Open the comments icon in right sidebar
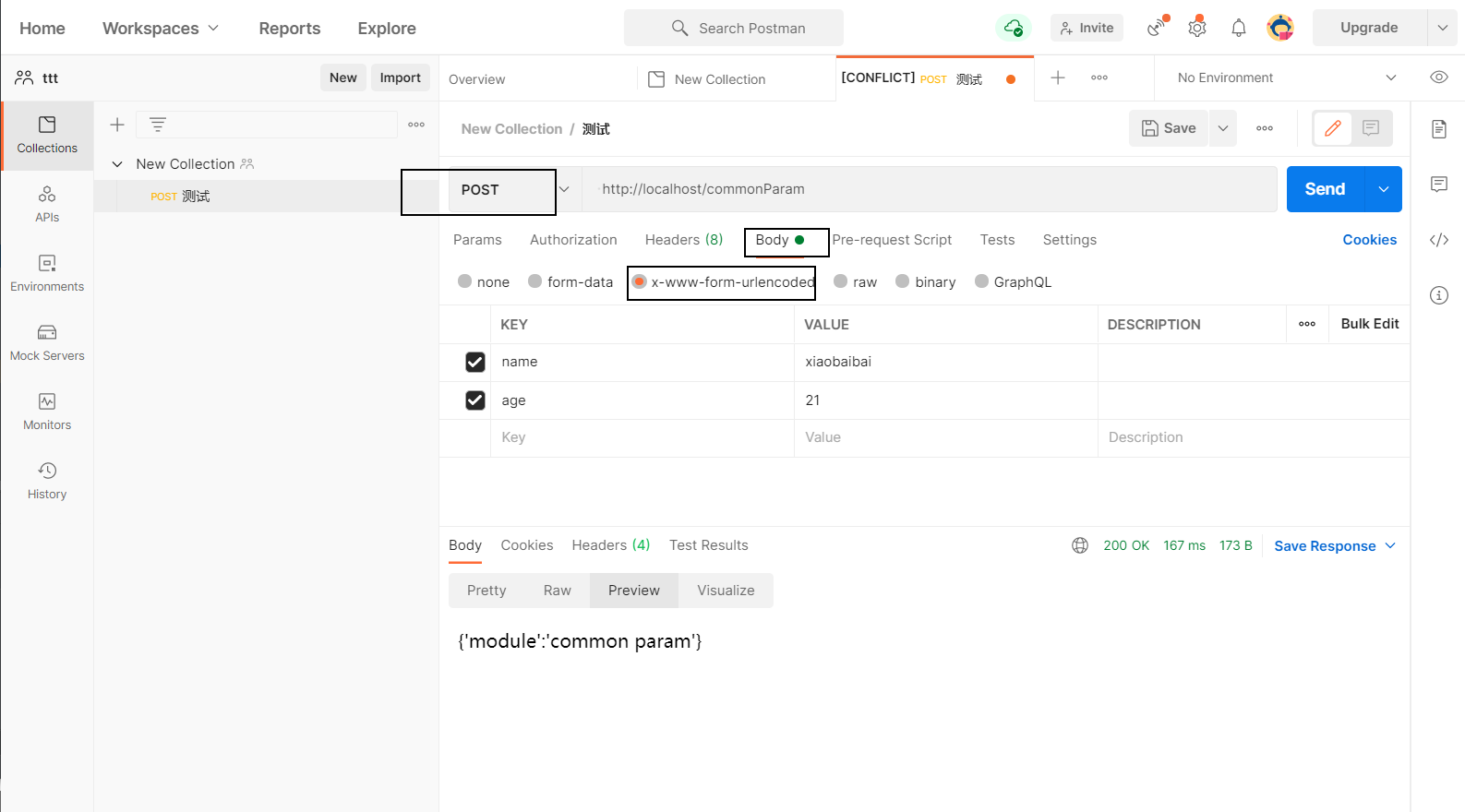This screenshot has width=1465, height=812. pyautogui.click(x=1439, y=184)
